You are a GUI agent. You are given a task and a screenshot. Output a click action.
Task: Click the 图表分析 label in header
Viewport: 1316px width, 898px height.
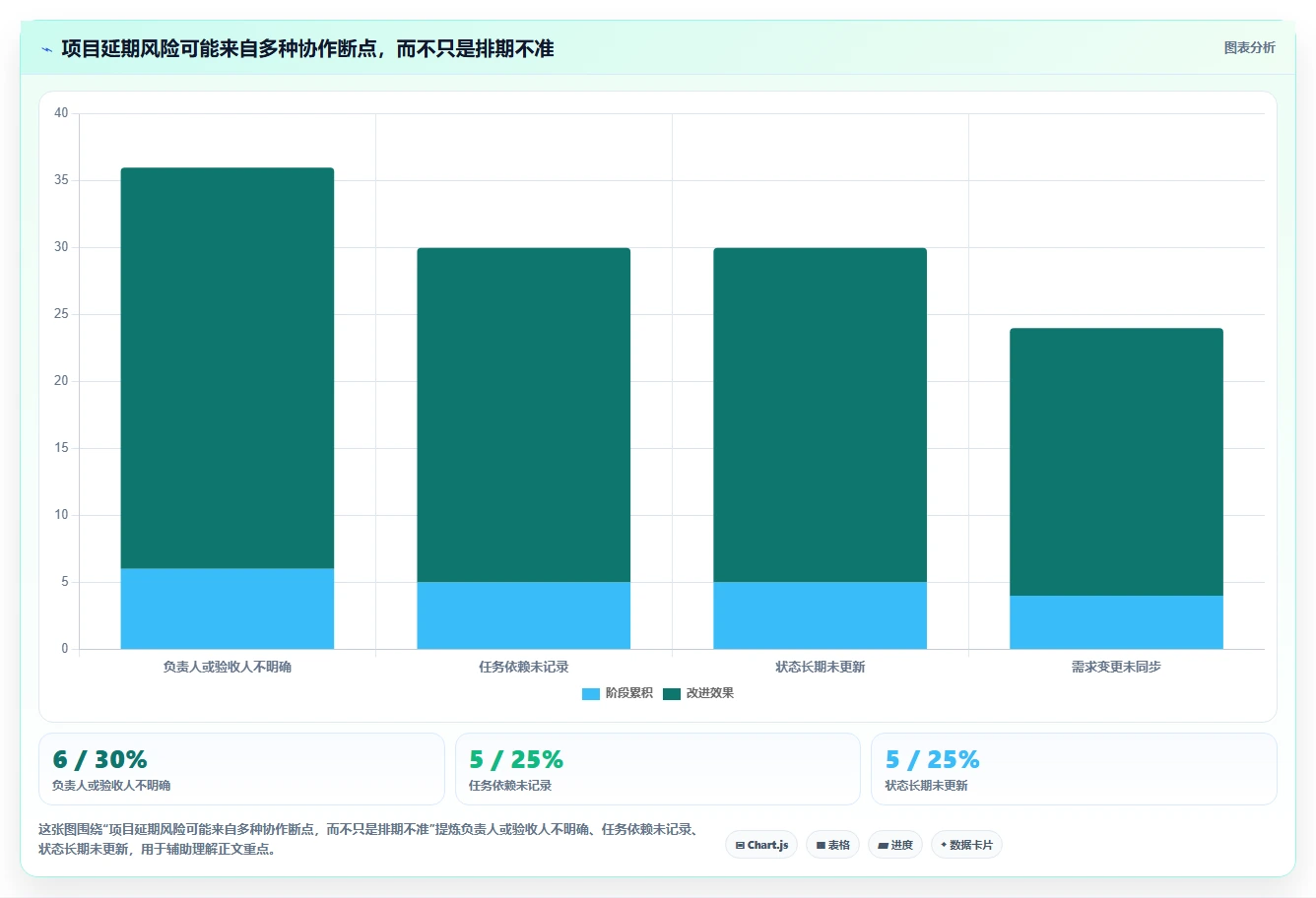tap(1249, 47)
